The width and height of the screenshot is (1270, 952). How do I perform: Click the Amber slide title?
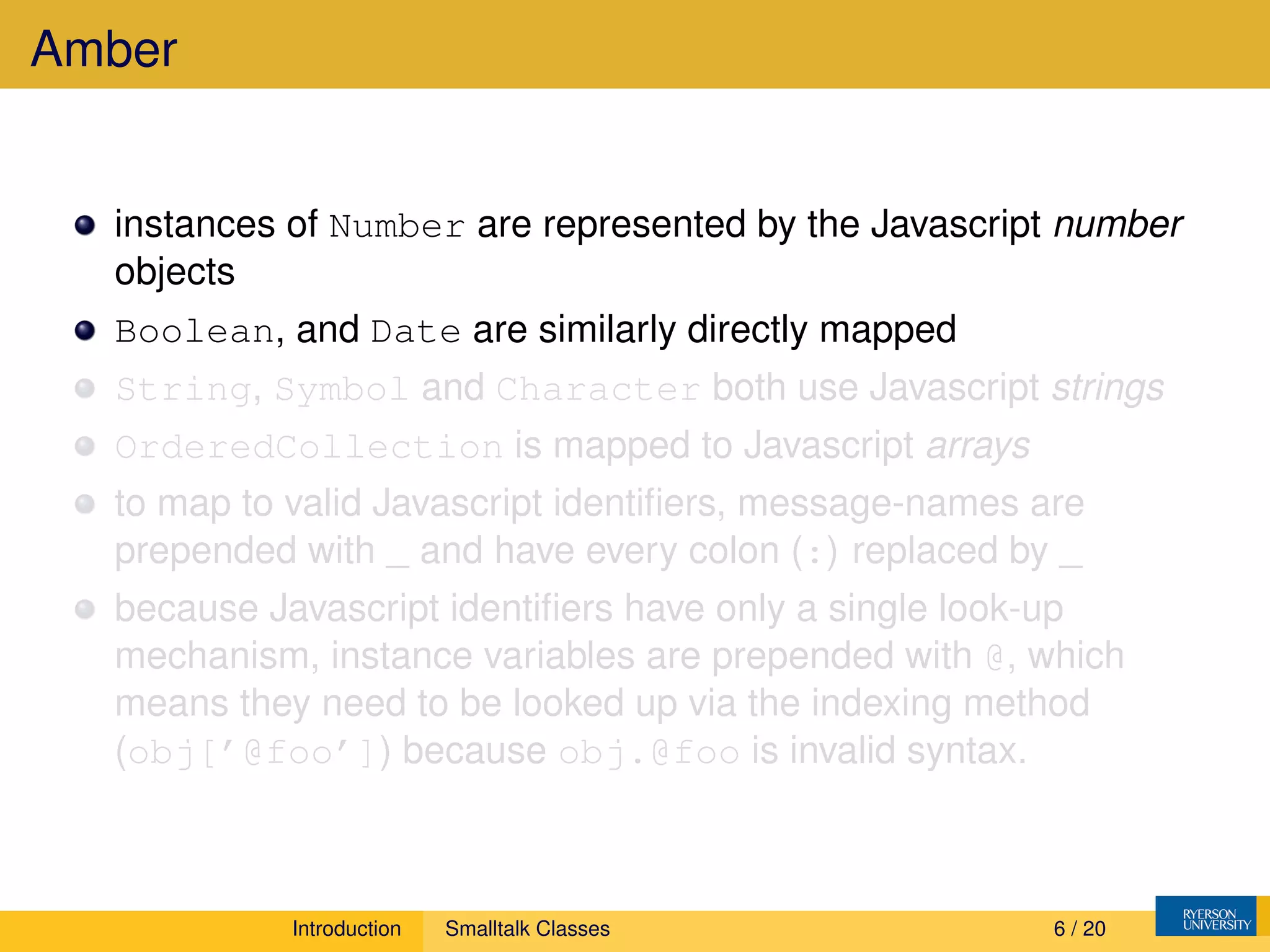point(104,49)
